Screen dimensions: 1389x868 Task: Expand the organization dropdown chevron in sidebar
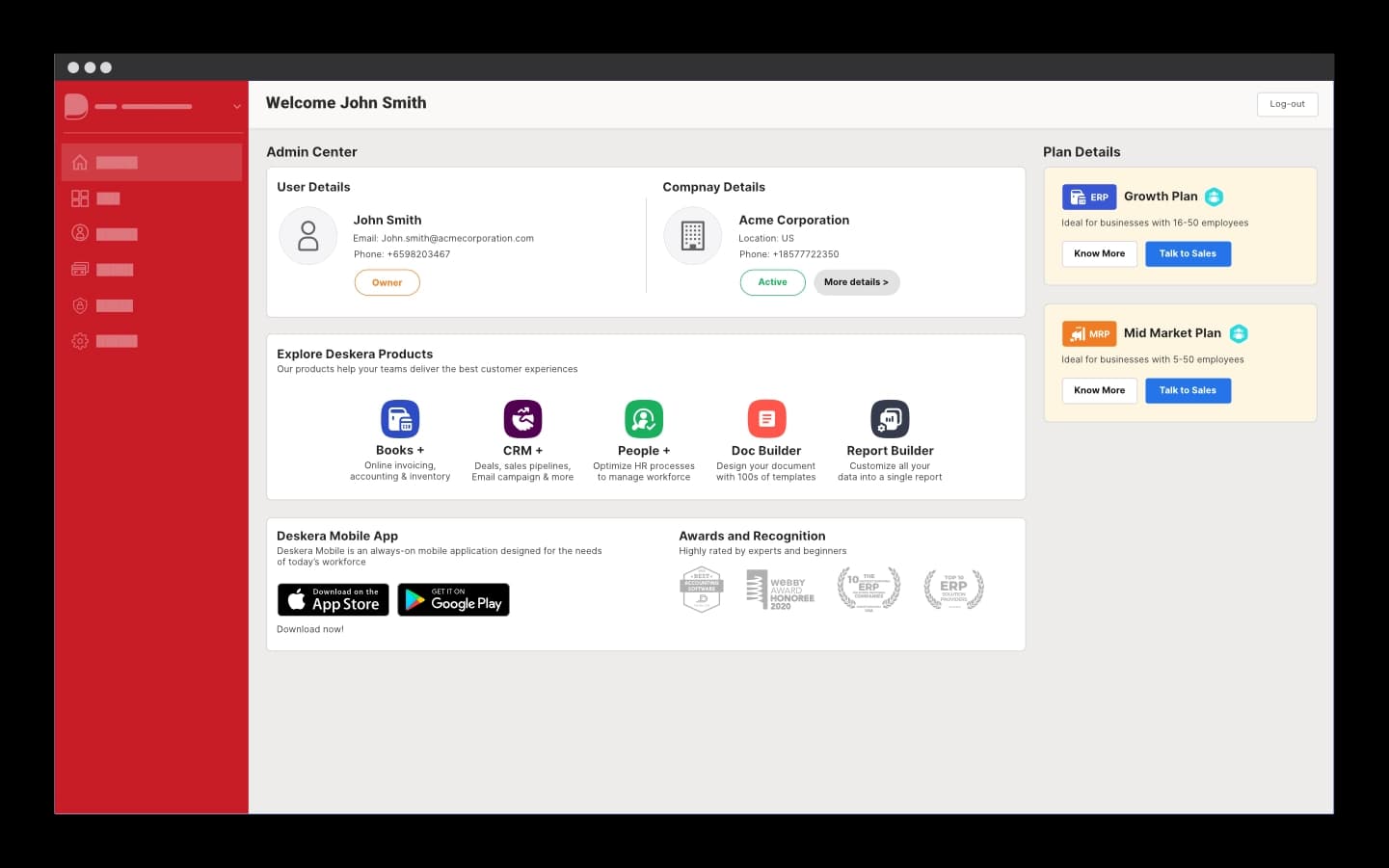point(237,107)
